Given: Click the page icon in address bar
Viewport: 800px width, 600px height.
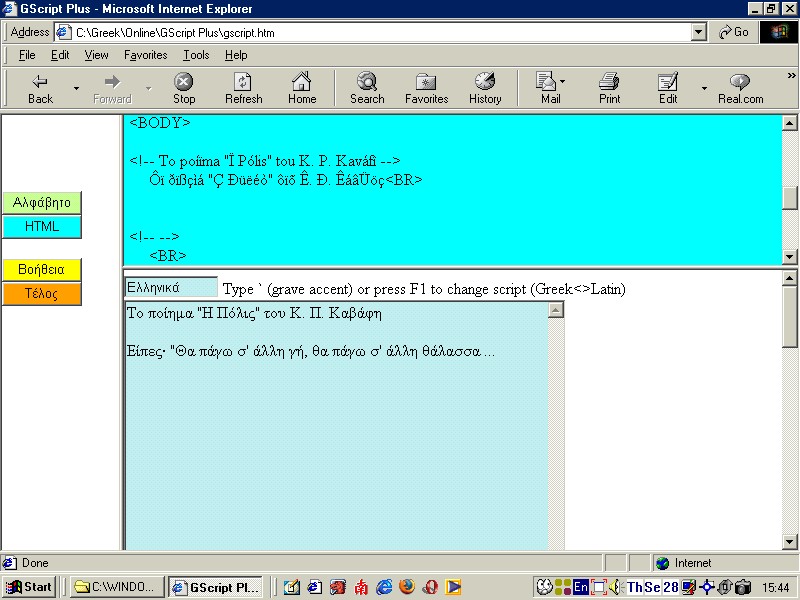Looking at the screenshot, I should pos(63,32).
